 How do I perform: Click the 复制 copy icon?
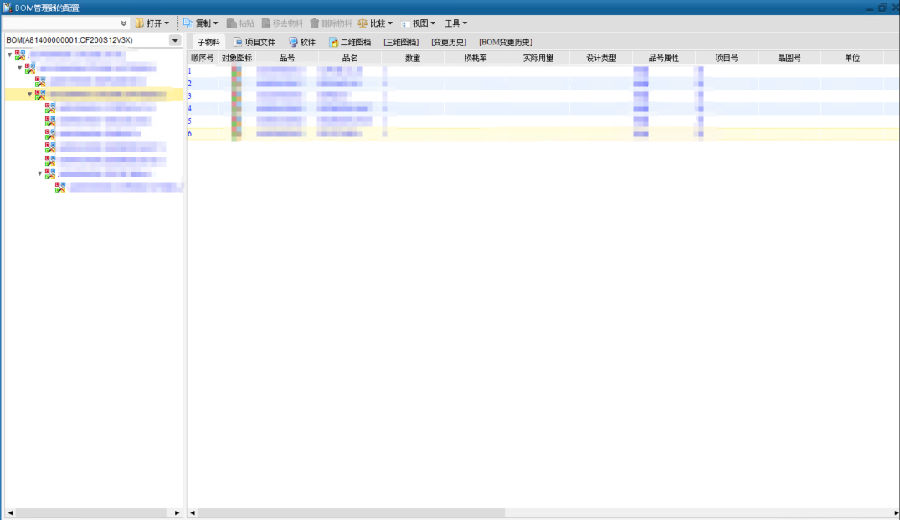point(188,23)
